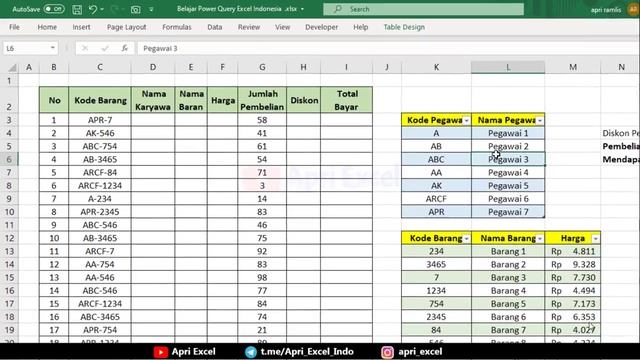Screen dimensions: 640x360
Task: Open the Nama Barang filter dropdown
Action: coord(540,238)
